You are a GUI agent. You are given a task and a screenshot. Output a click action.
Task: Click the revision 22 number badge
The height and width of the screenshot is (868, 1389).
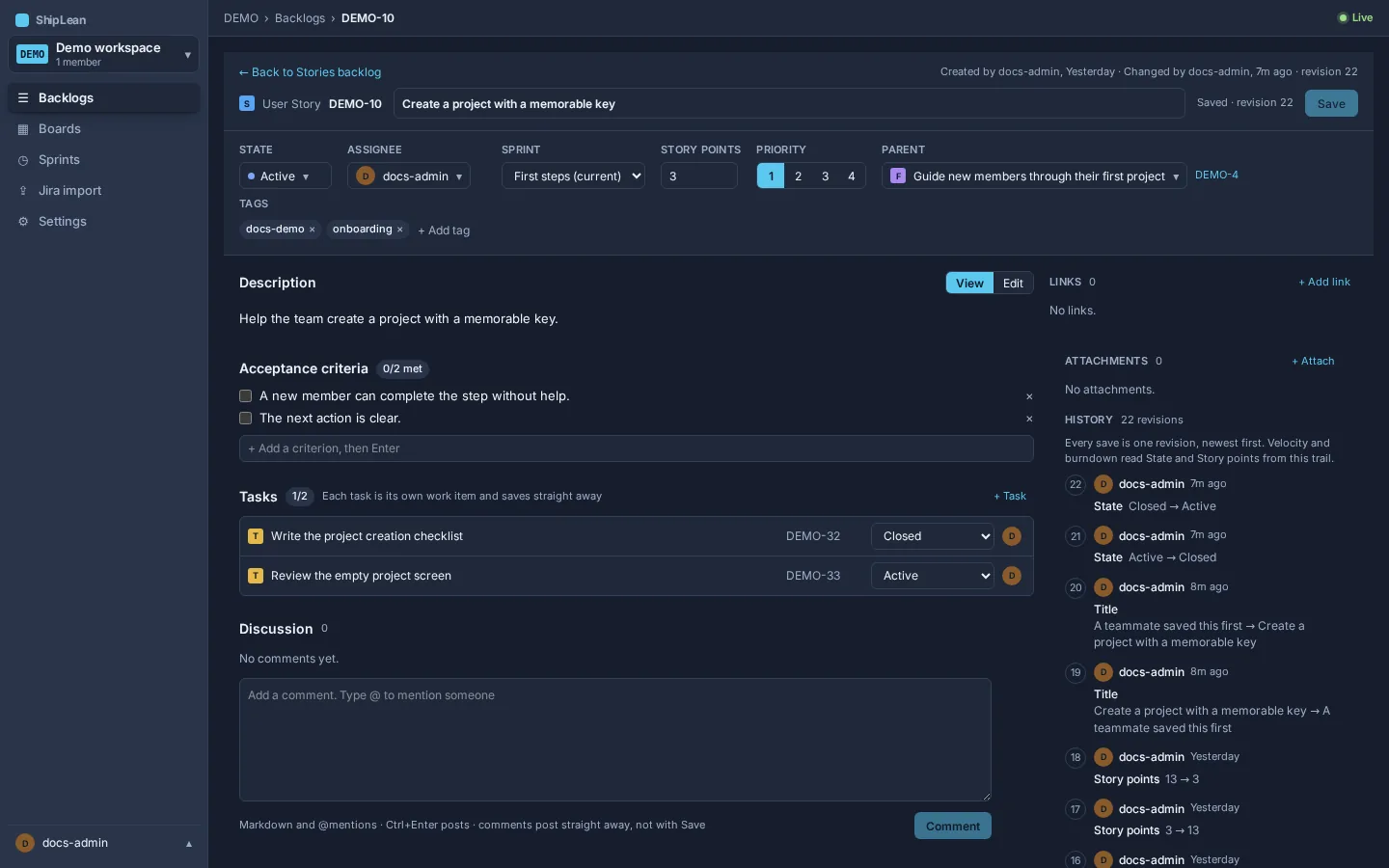[1076, 485]
